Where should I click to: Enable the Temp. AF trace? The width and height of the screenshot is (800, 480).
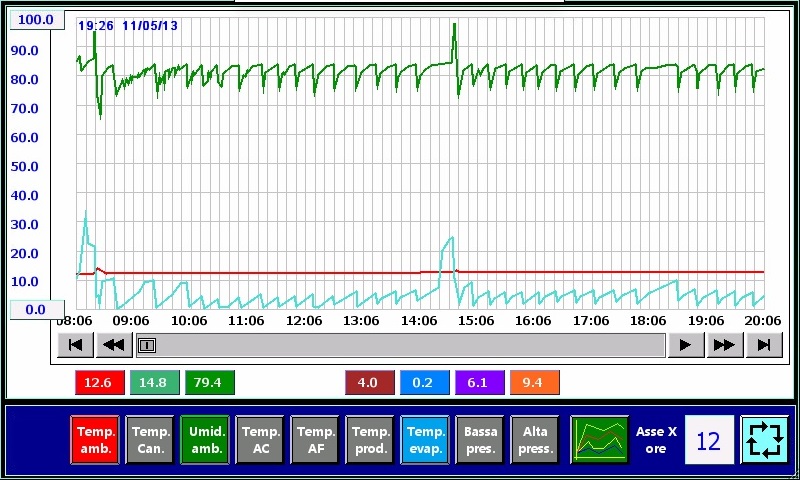point(315,441)
